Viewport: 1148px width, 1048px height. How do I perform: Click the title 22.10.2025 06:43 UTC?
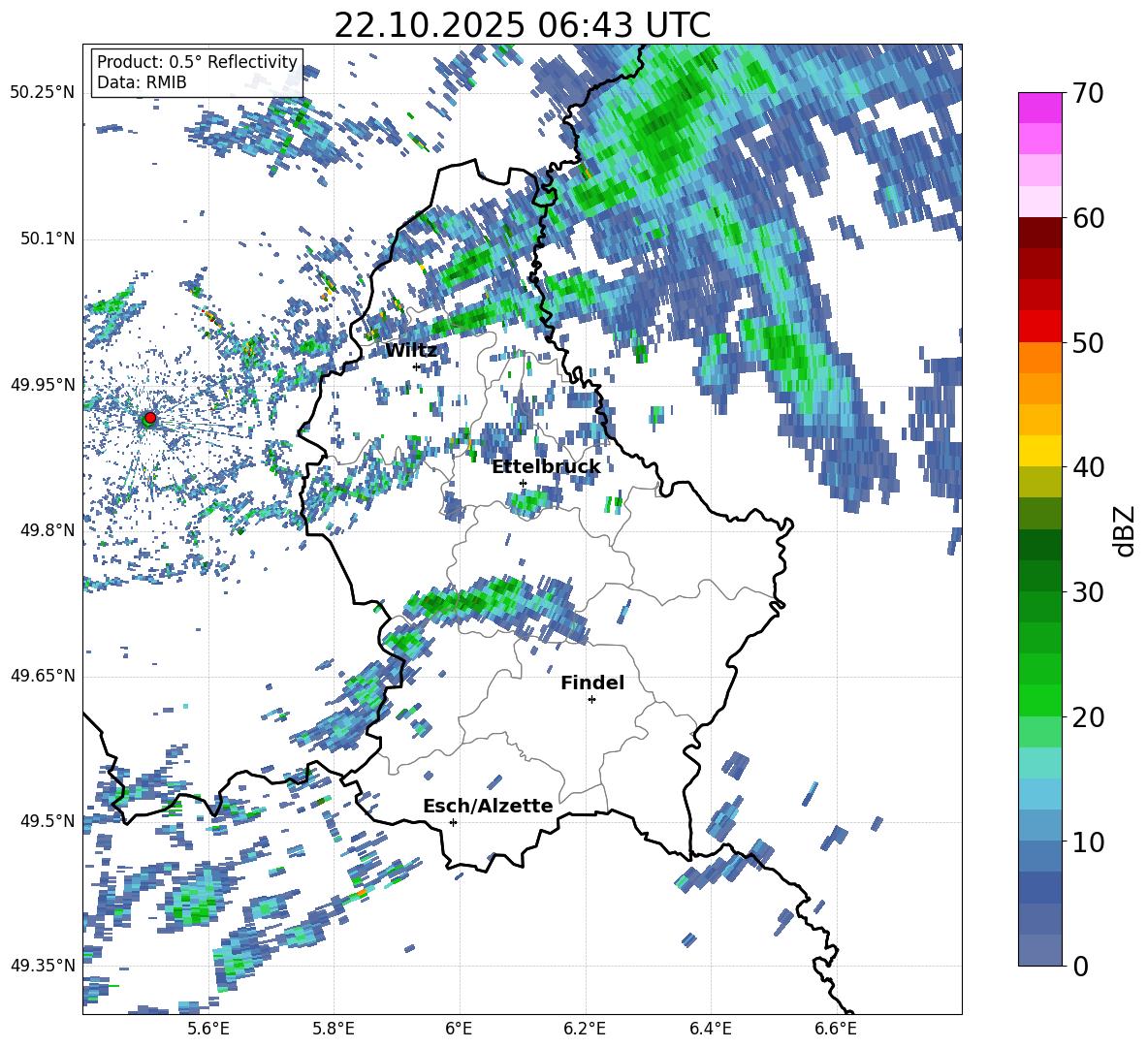coord(522,25)
